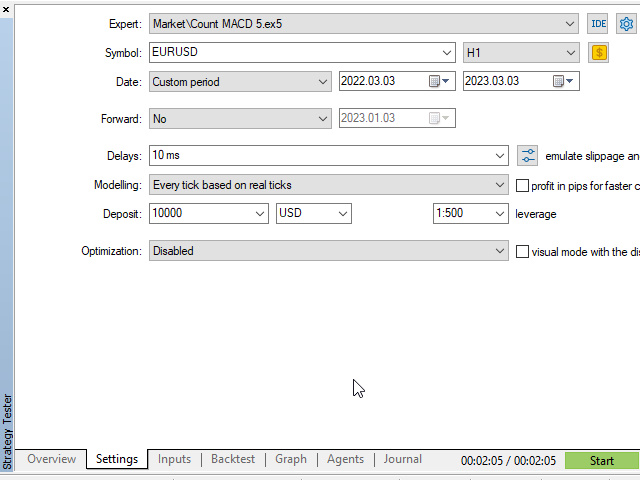640x480 pixels.
Task: Expand the Expert dropdown list
Action: 570,24
